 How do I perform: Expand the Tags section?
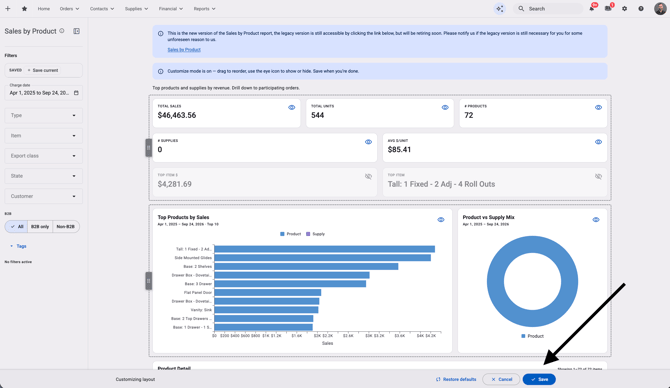(x=18, y=246)
